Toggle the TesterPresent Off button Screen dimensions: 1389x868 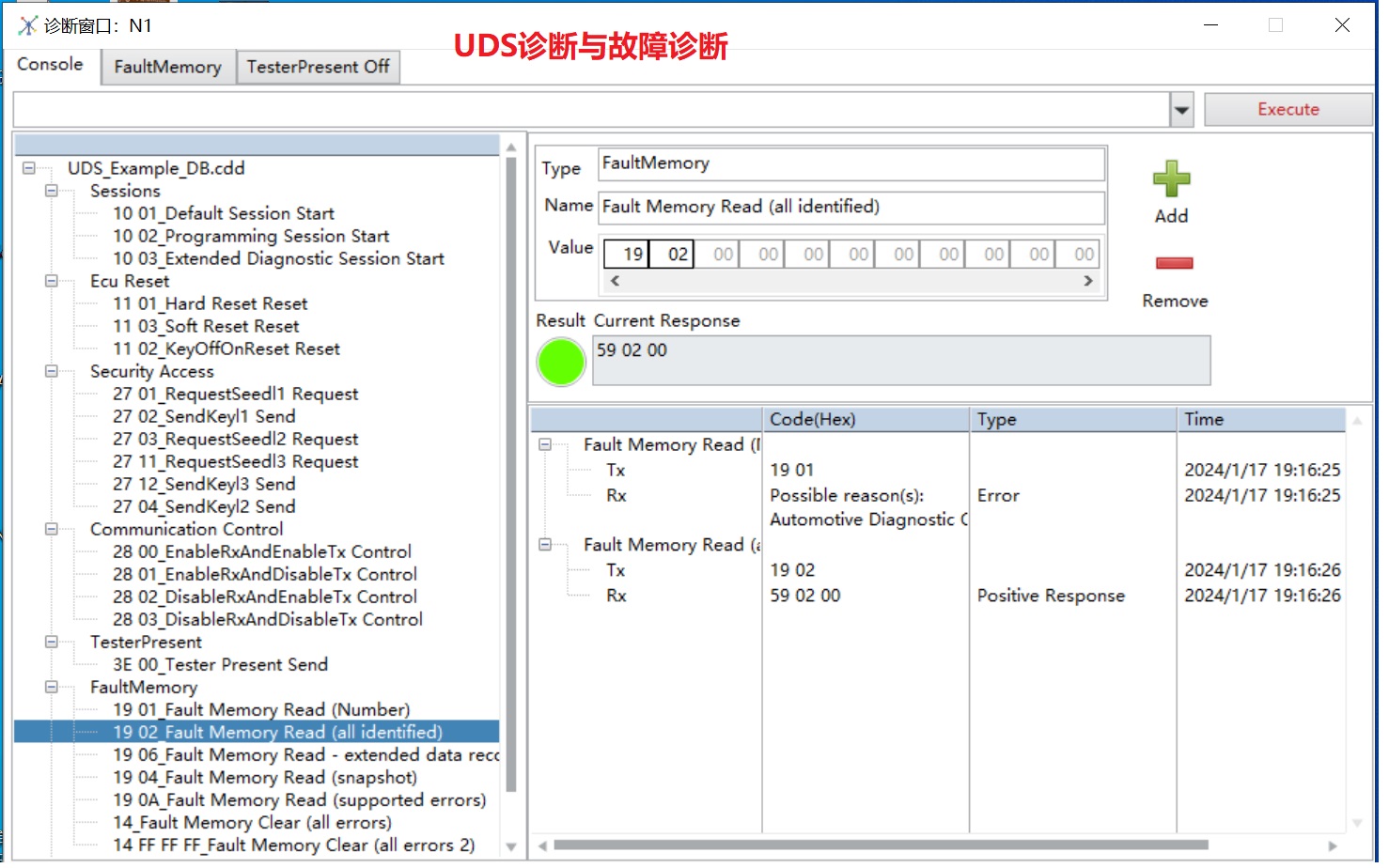click(x=318, y=67)
